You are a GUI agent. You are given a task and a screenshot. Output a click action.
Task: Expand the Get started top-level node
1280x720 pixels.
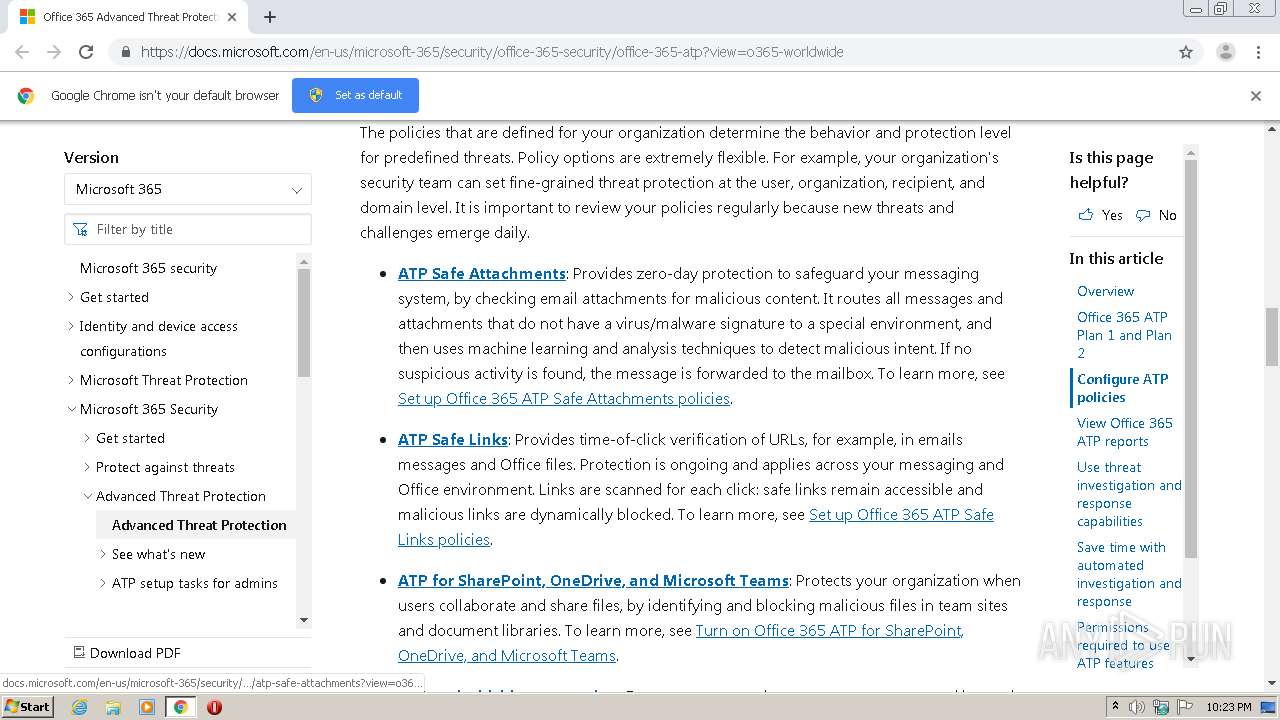71,297
